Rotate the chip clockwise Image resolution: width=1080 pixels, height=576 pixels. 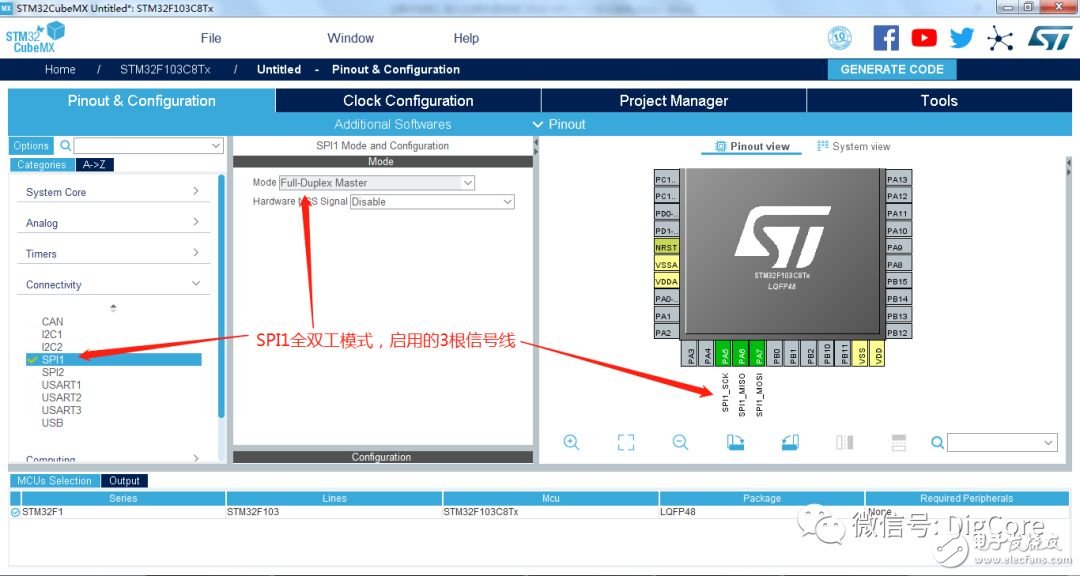(735, 442)
